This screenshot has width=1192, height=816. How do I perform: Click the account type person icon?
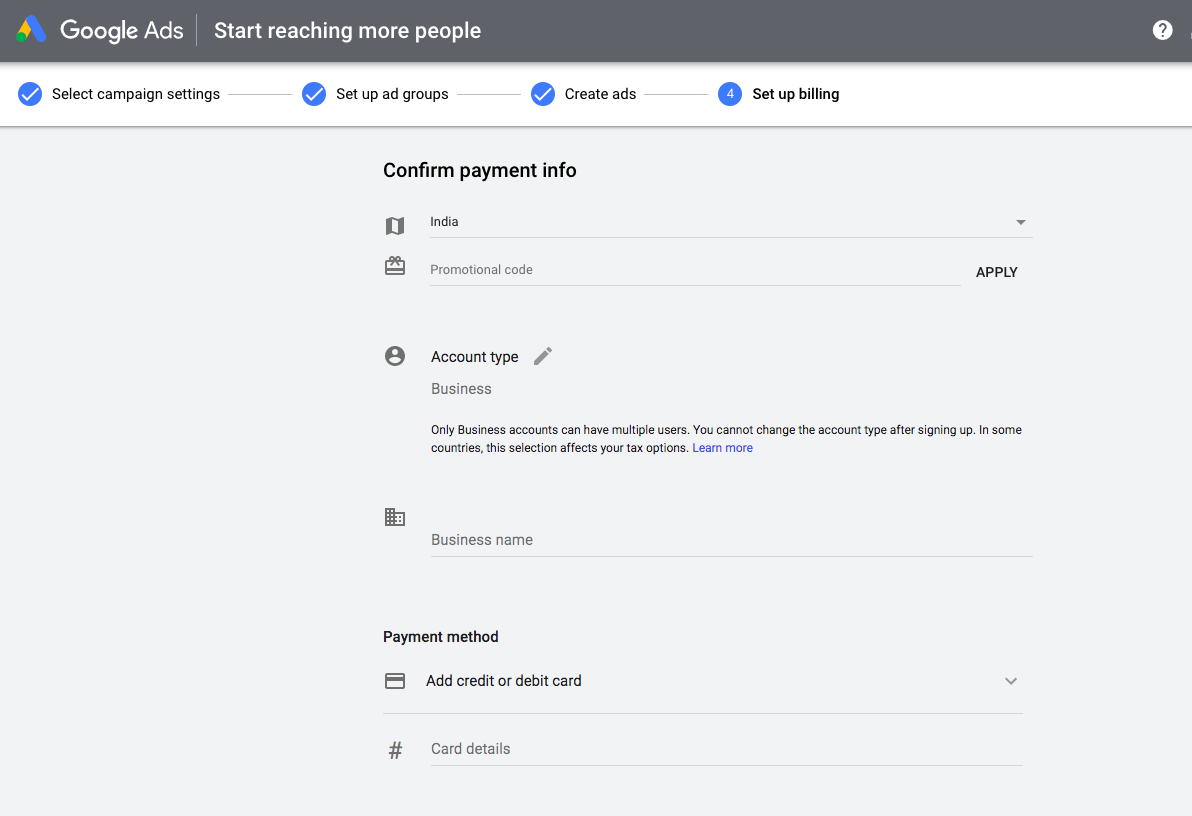(x=395, y=356)
